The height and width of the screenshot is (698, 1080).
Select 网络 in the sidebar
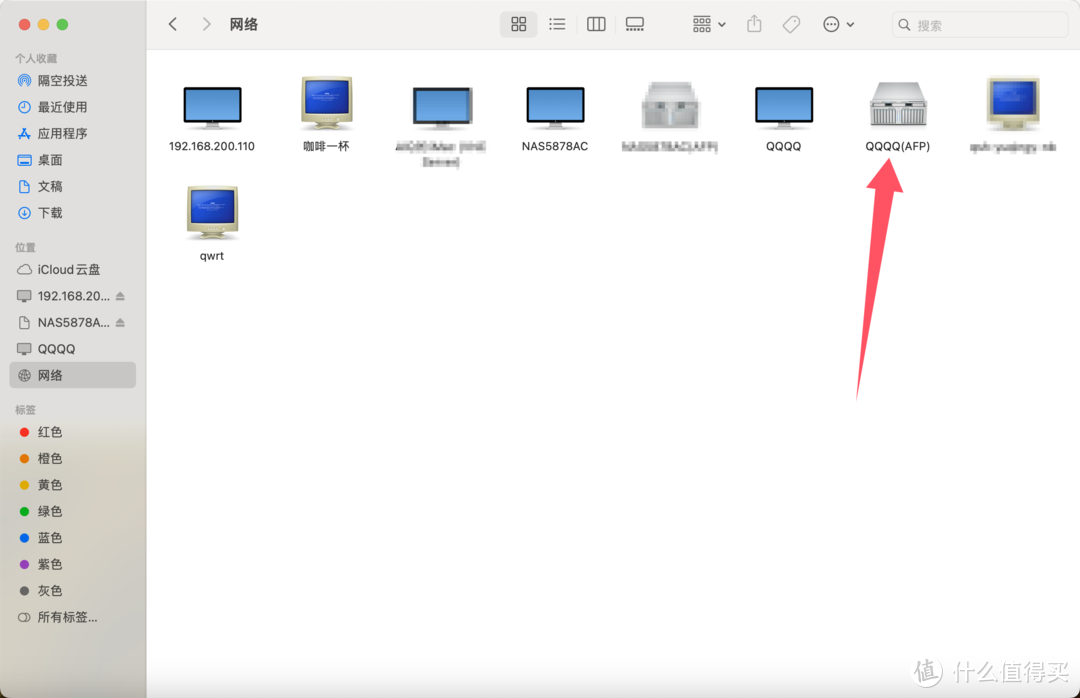pyautogui.click(x=72, y=375)
